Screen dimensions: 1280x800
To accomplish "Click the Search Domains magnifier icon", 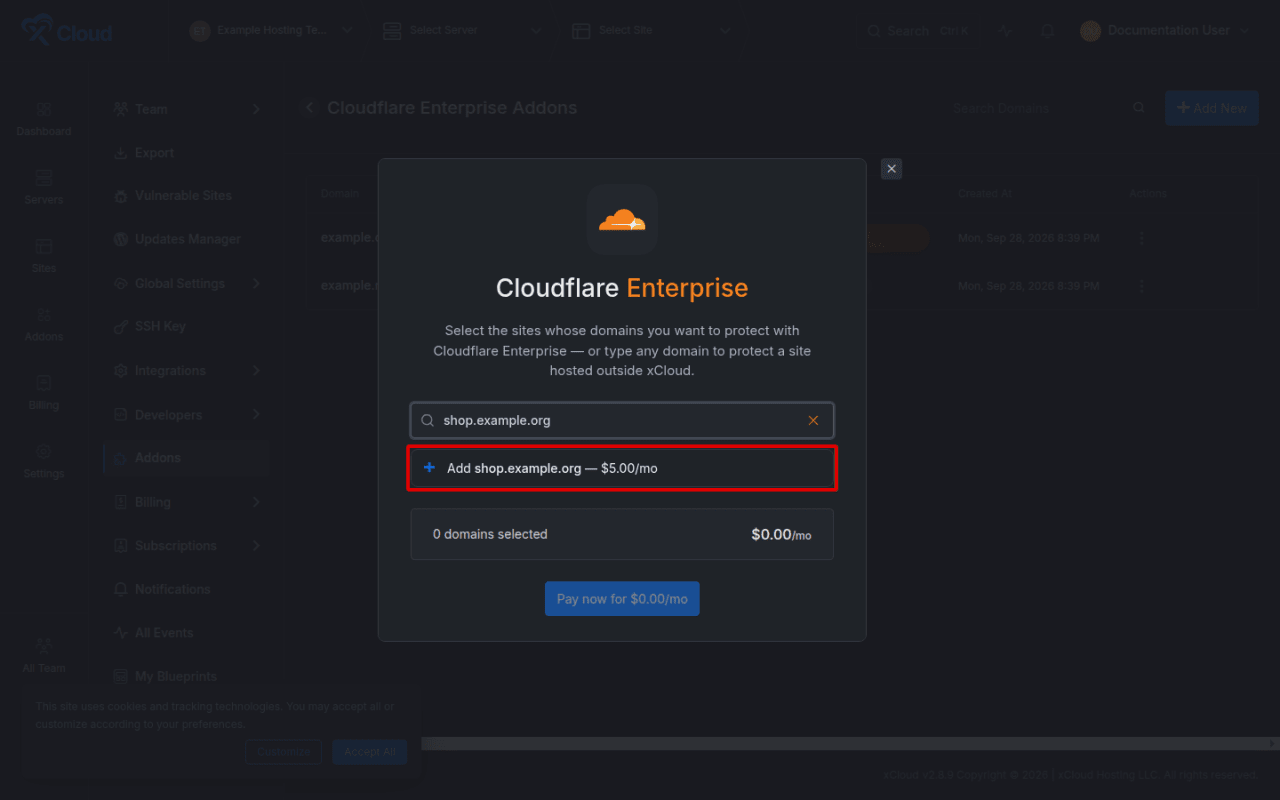I will 1139,108.
